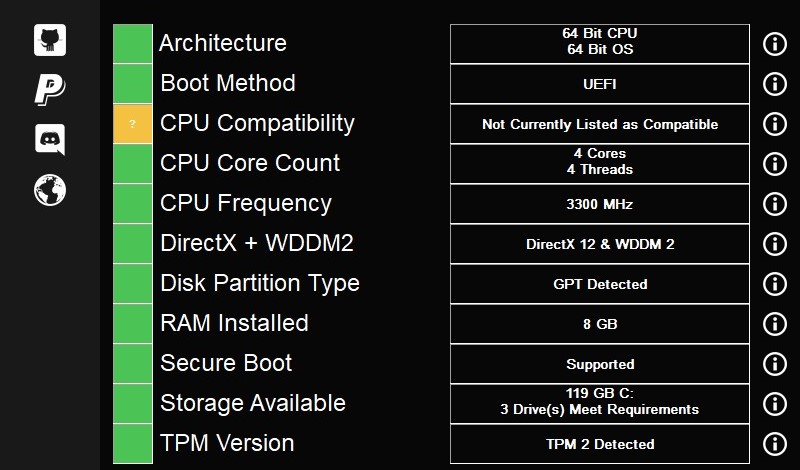Screen dimensions: 800x470
Task: Open Secure Boot info icon
Action: point(775,364)
